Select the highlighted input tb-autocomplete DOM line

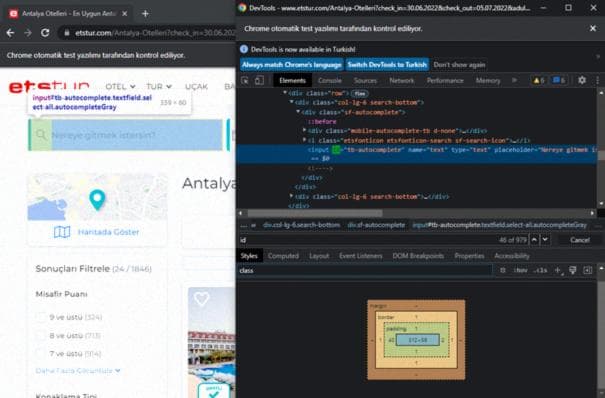(x=416, y=153)
